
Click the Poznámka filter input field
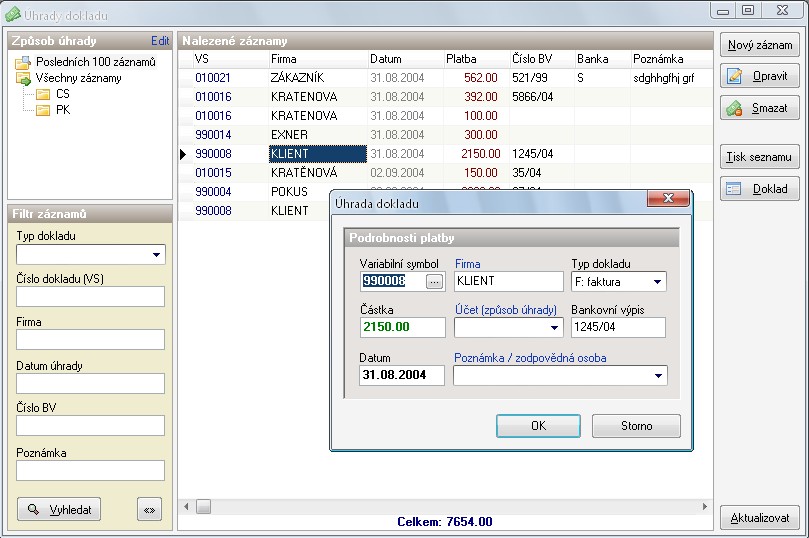point(90,471)
